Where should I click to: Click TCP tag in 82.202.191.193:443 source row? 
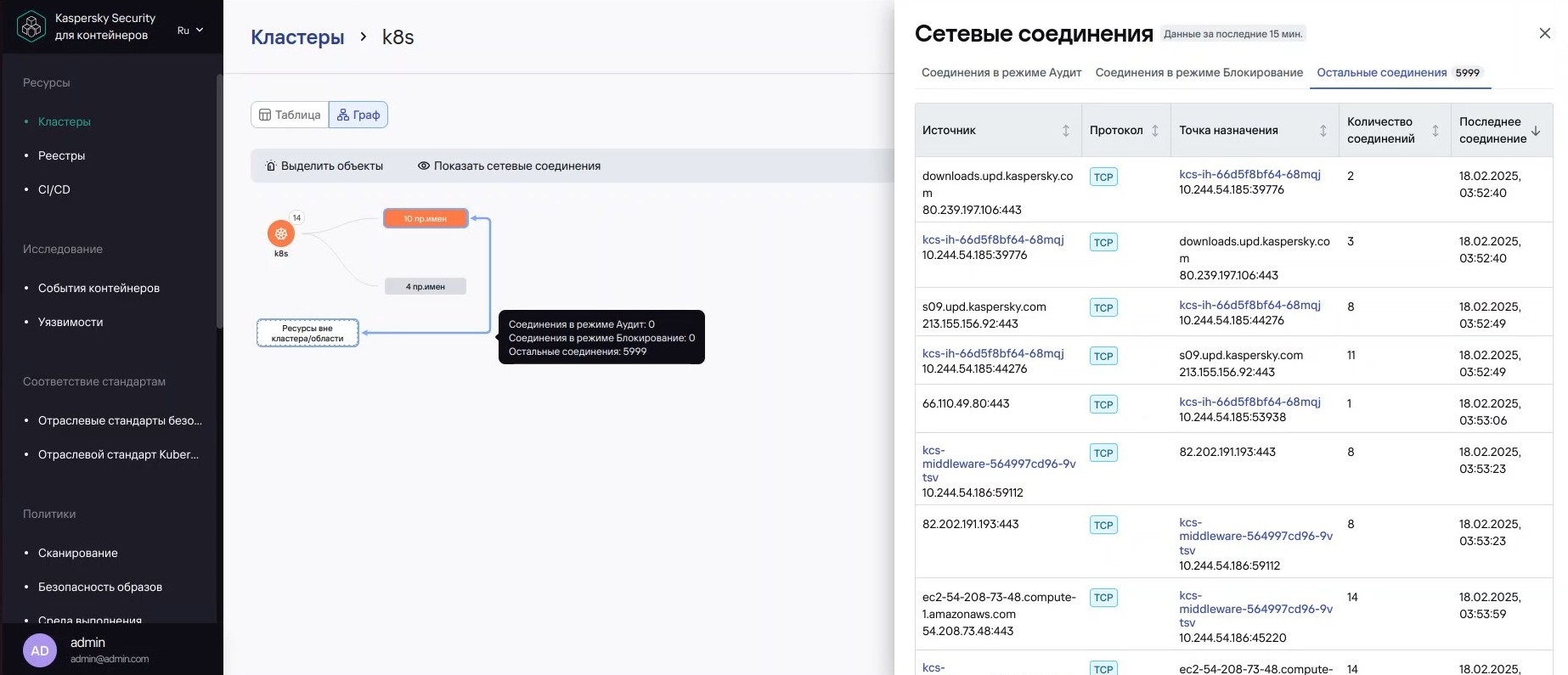[1103, 526]
